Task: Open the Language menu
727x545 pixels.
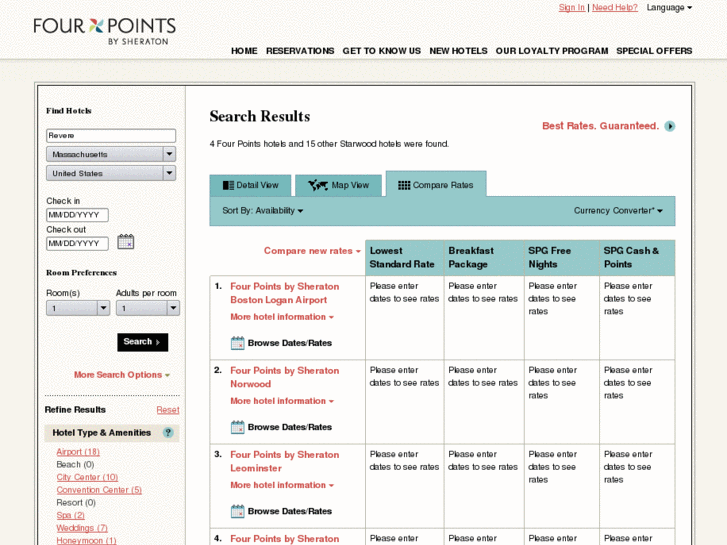Action: [x=669, y=7]
